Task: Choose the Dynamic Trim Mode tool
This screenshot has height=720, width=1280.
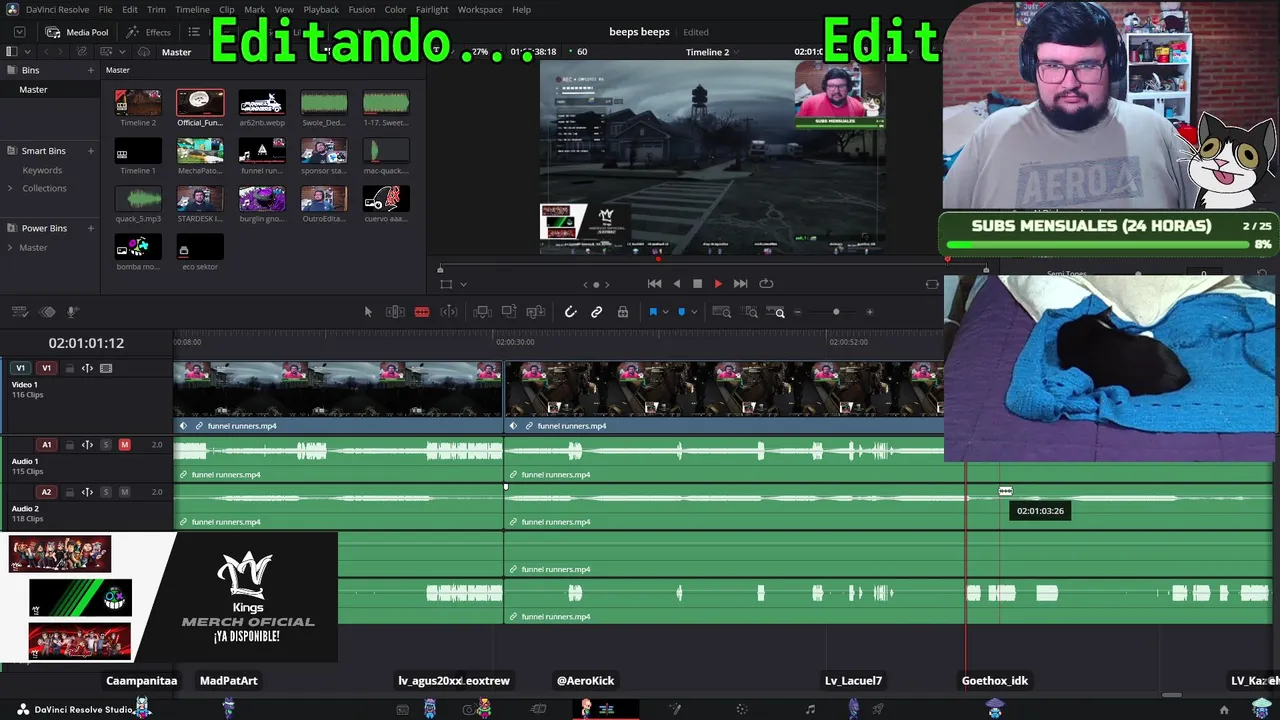Action: (449, 312)
